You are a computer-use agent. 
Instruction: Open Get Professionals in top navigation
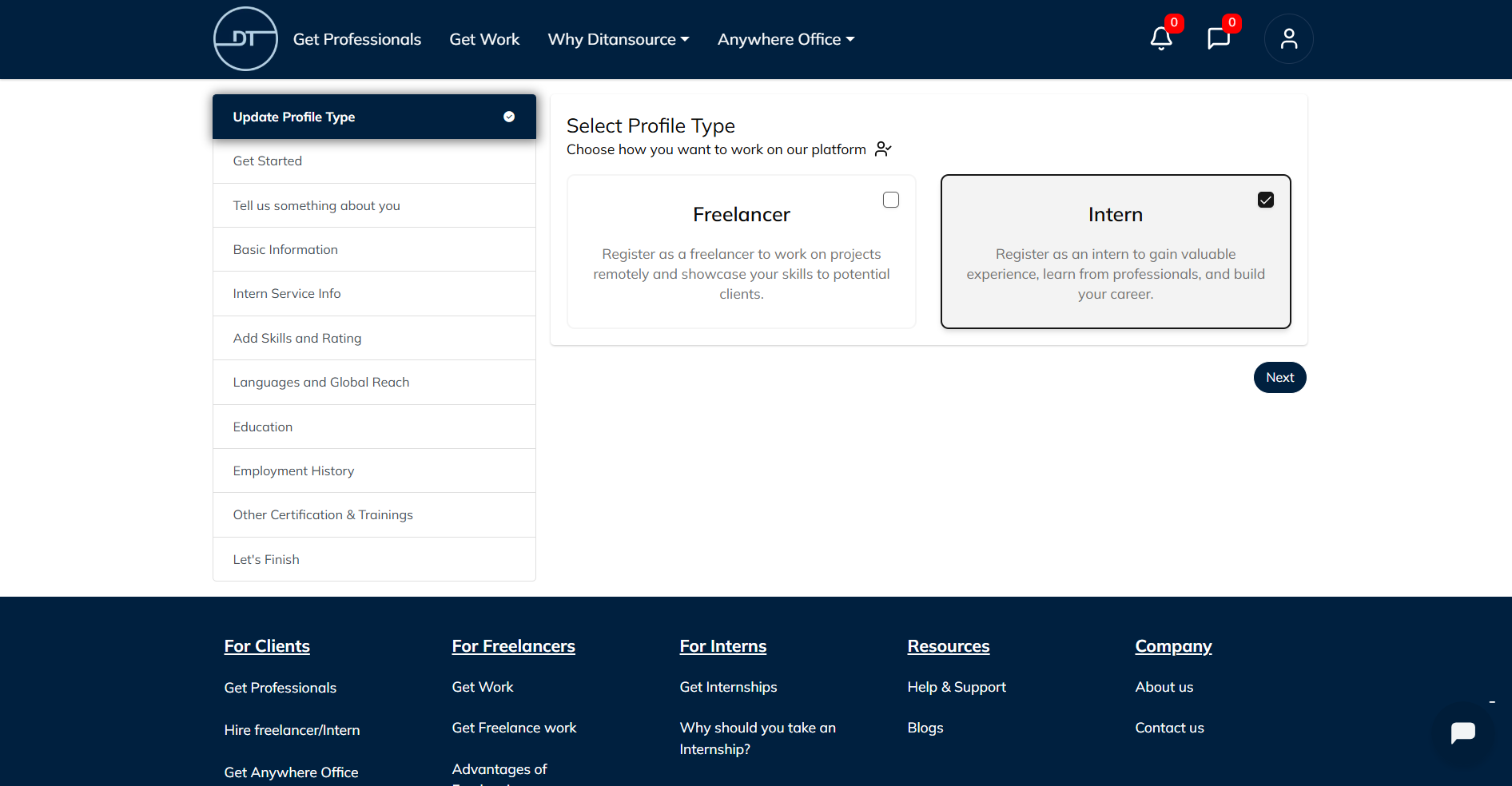tap(357, 39)
